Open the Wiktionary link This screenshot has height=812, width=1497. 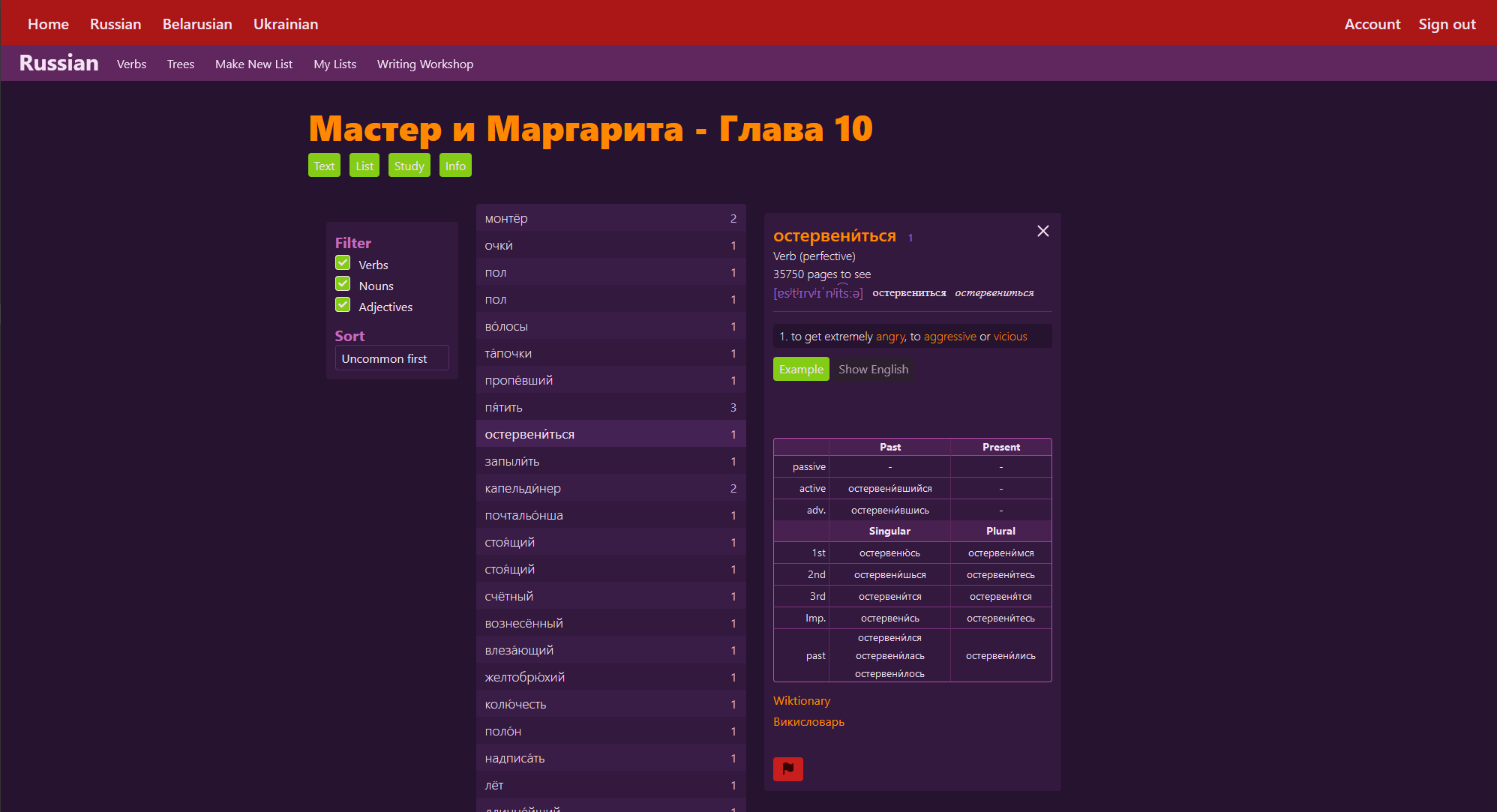[801, 700]
